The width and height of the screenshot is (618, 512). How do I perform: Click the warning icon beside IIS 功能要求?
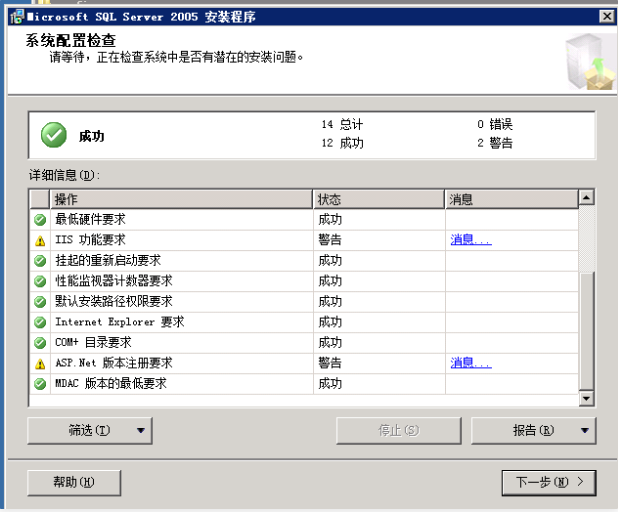point(40,240)
